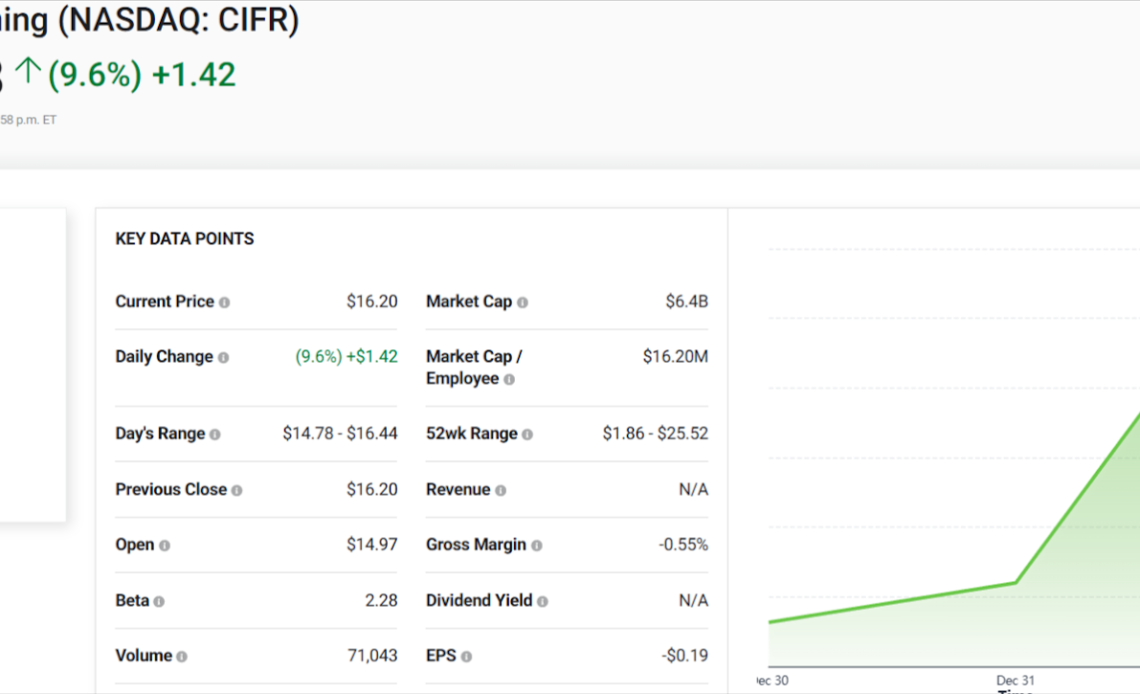The image size is (1140, 694).
Task: Click the 52wk Range label
Action: (x=472, y=434)
